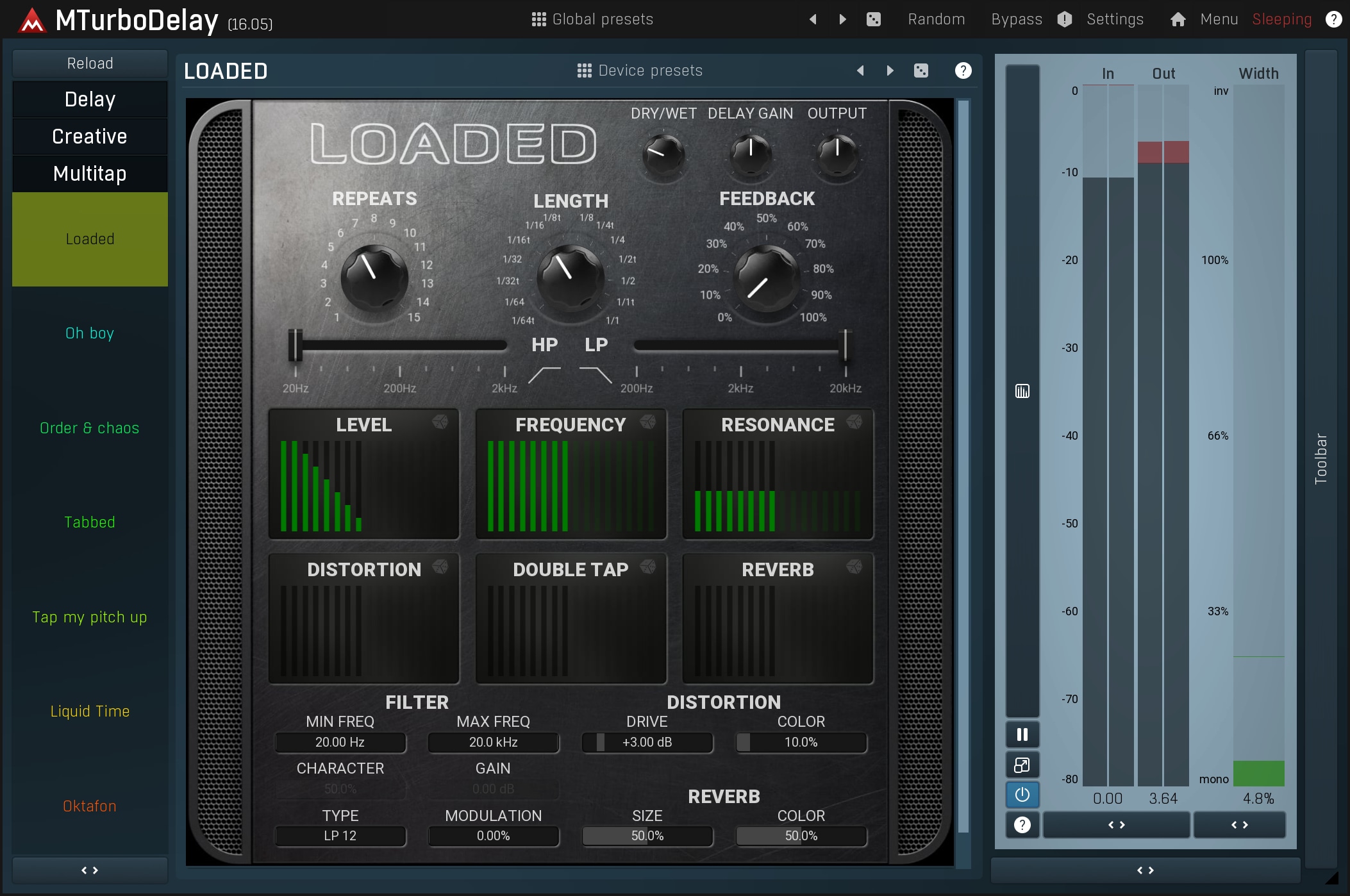Screen dimensions: 1350x896
Task: Click the FEEDBACK knob
Action: click(766, 278)
